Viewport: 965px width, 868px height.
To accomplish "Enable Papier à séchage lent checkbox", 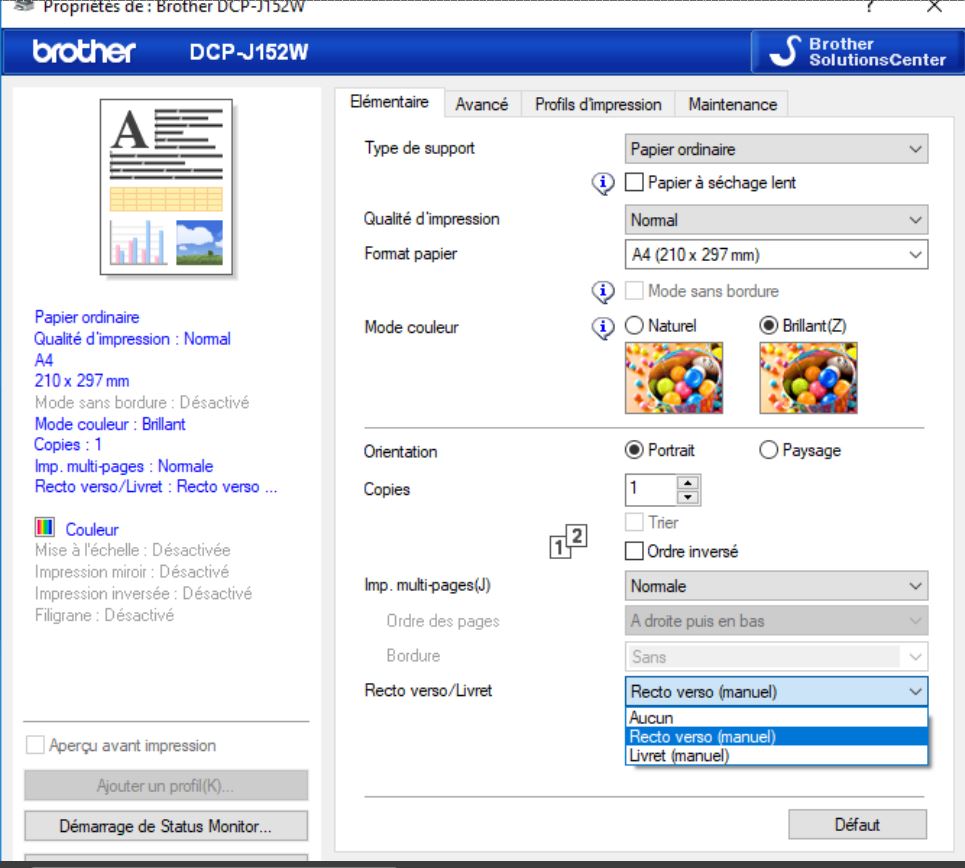I will point(634,182).
